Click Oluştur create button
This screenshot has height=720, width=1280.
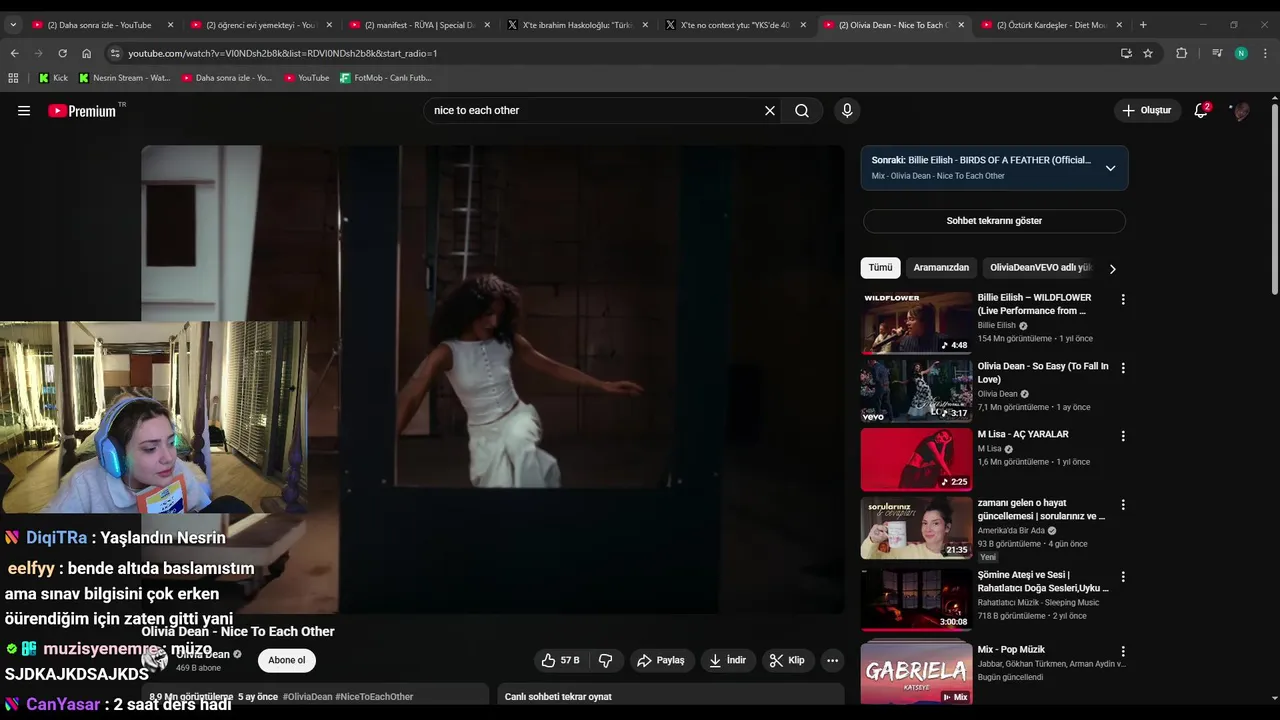(x=1148, y=111)
